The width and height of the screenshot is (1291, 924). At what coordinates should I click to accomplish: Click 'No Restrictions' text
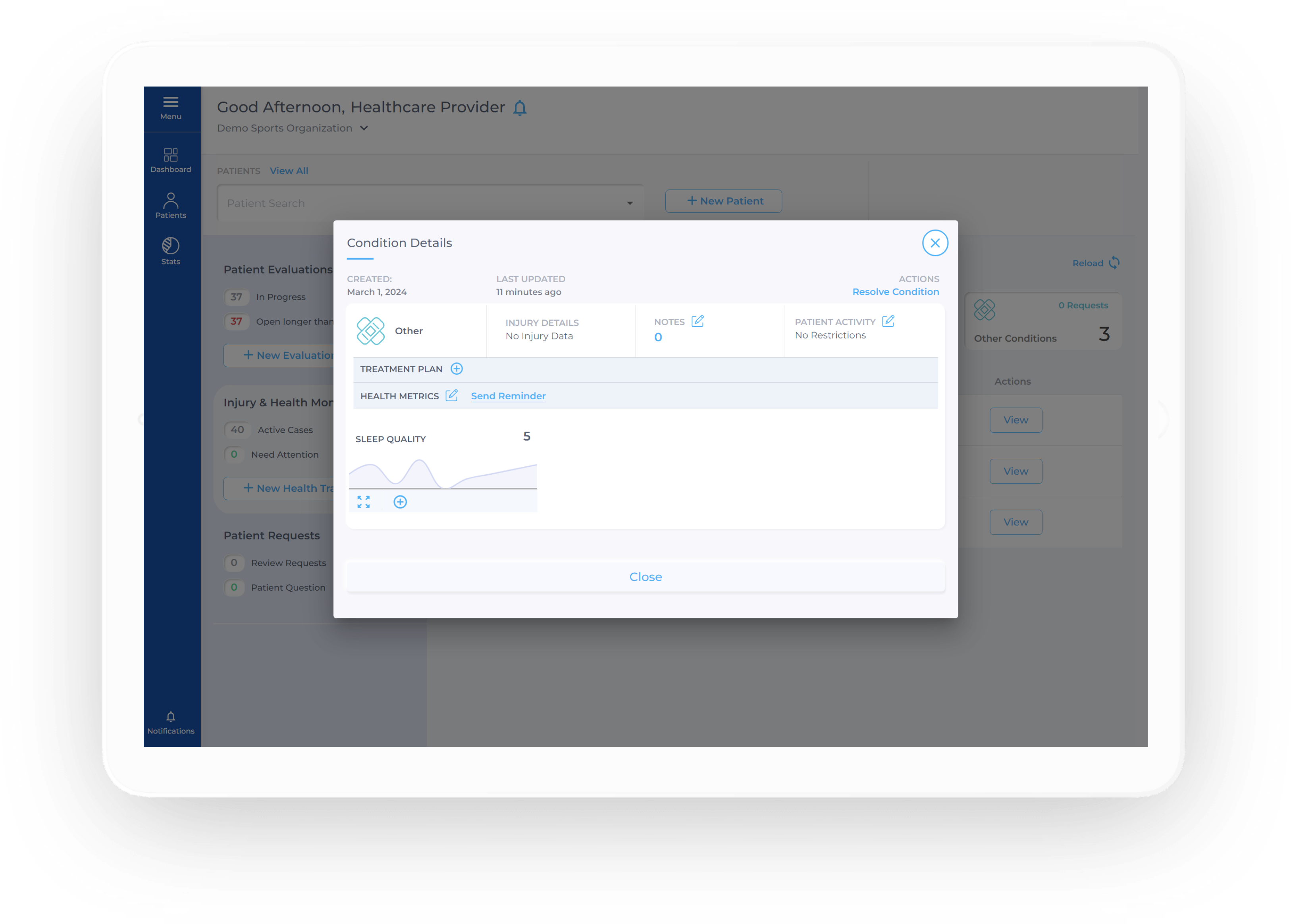pyautogui.click(x=830, y=335)
